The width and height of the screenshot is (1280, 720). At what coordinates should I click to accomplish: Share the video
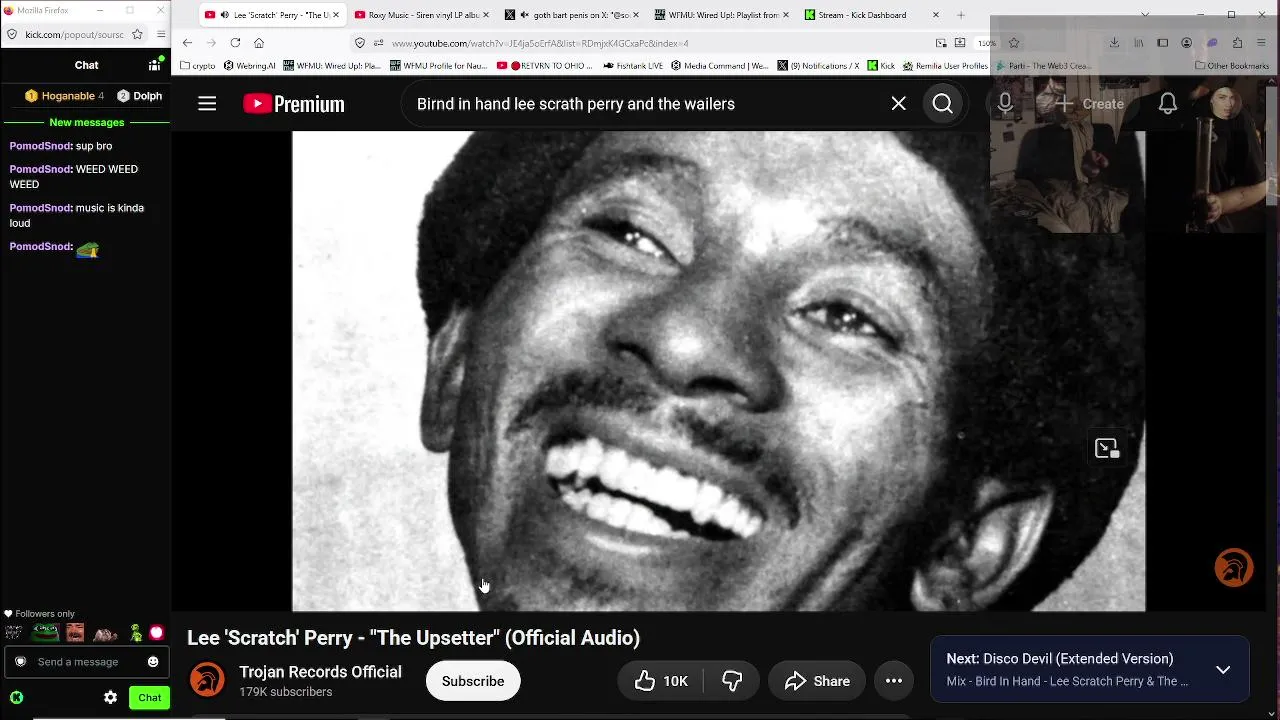pos(817,681)
